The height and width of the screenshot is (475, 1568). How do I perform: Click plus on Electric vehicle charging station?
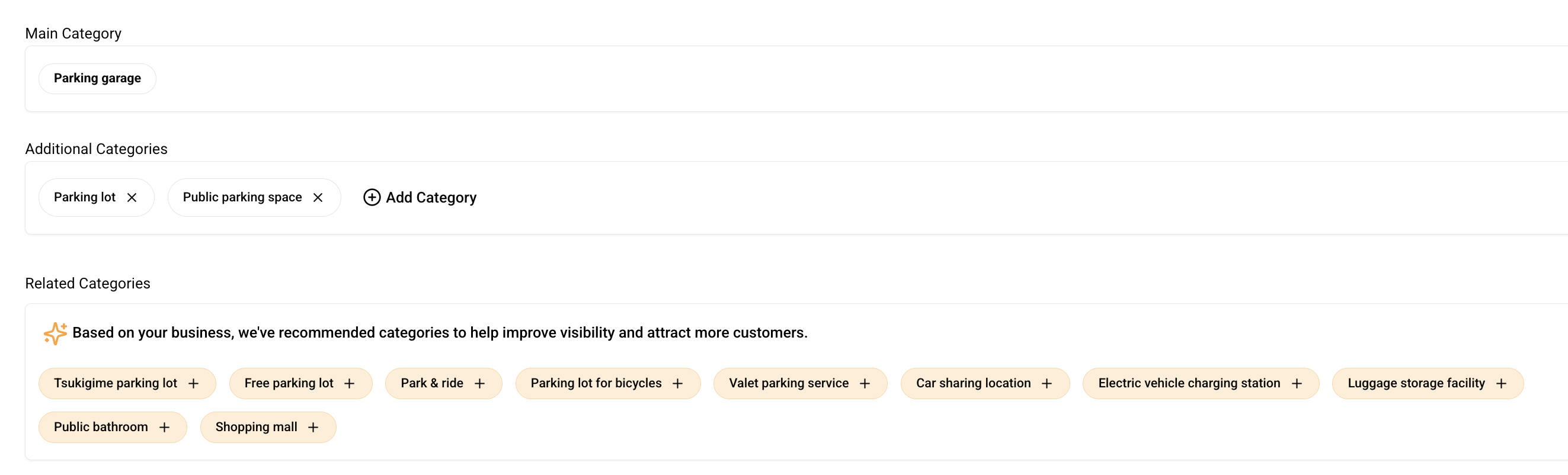[x=1297, y=384]
